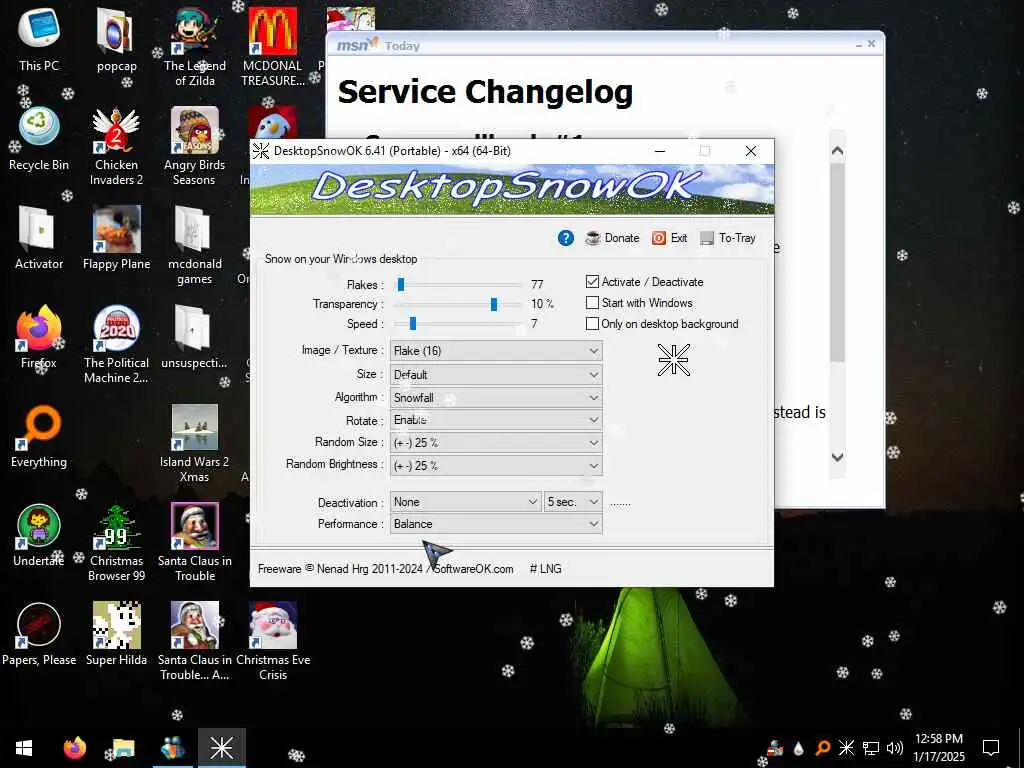1024x768 pixels.
Task: Select The Legend of Zilda shortcut
Action: (195, 47)
